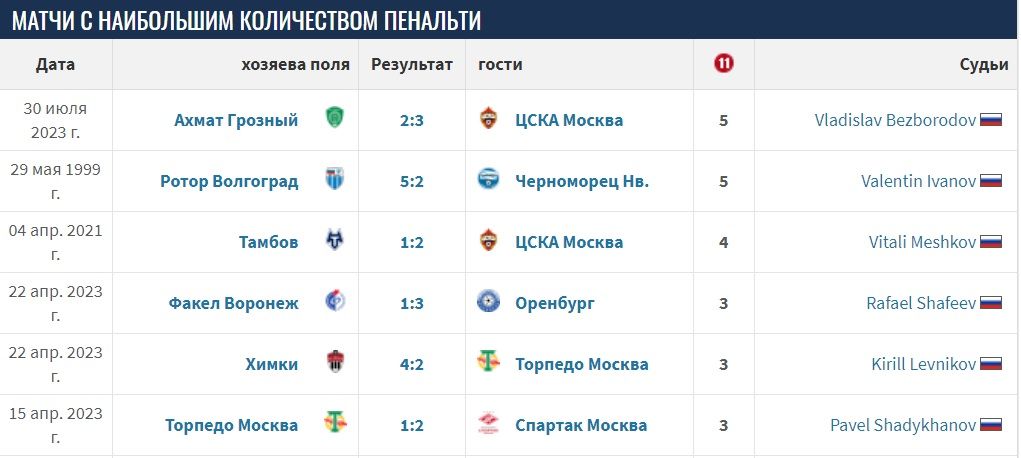Click ЦСКА Москва crest in first row
The width and height of the screenshot is (1021, 458).
tap(488, 118)
